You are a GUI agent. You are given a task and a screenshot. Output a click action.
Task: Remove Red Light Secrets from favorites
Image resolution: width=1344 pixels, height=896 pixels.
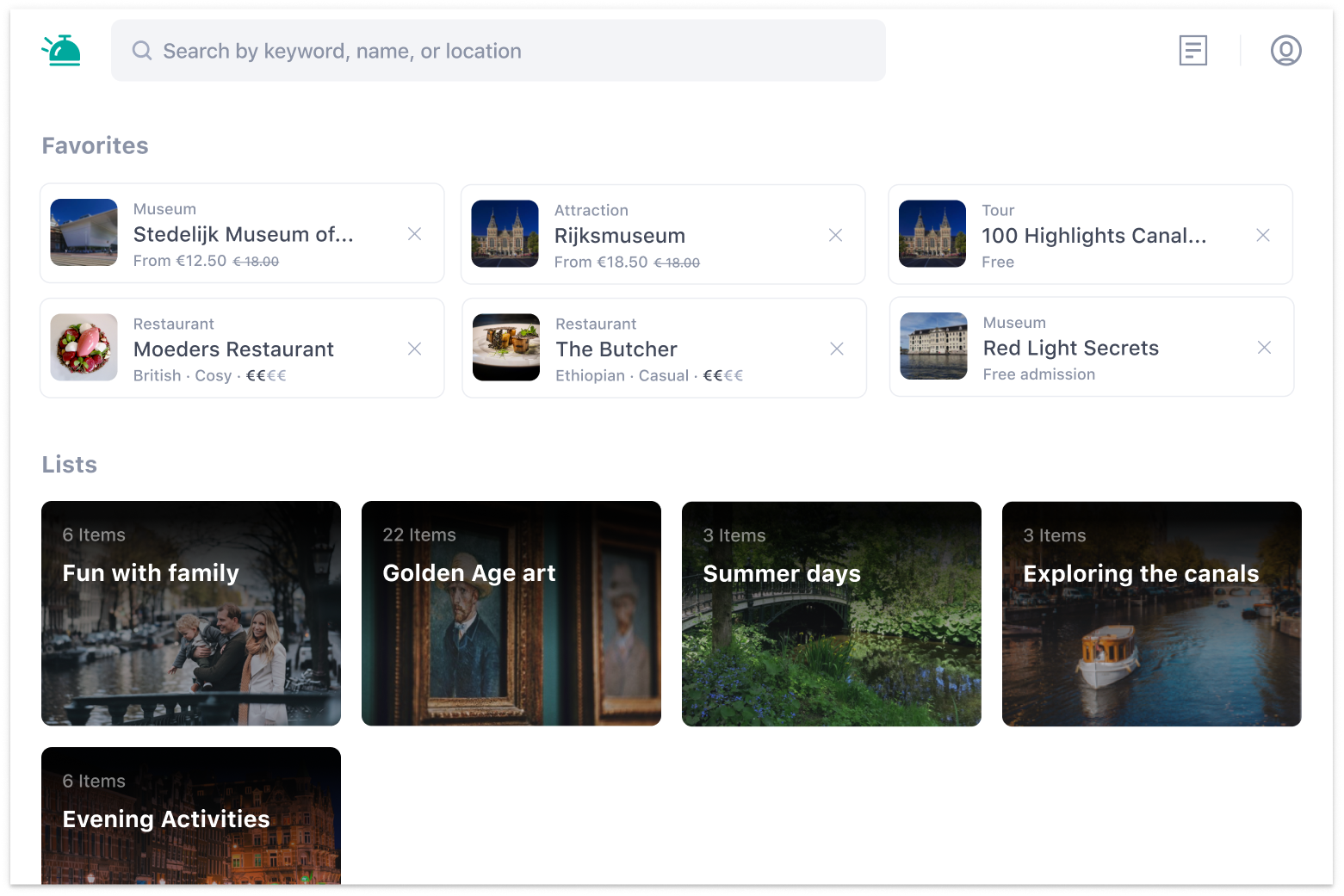[1264, 348]
